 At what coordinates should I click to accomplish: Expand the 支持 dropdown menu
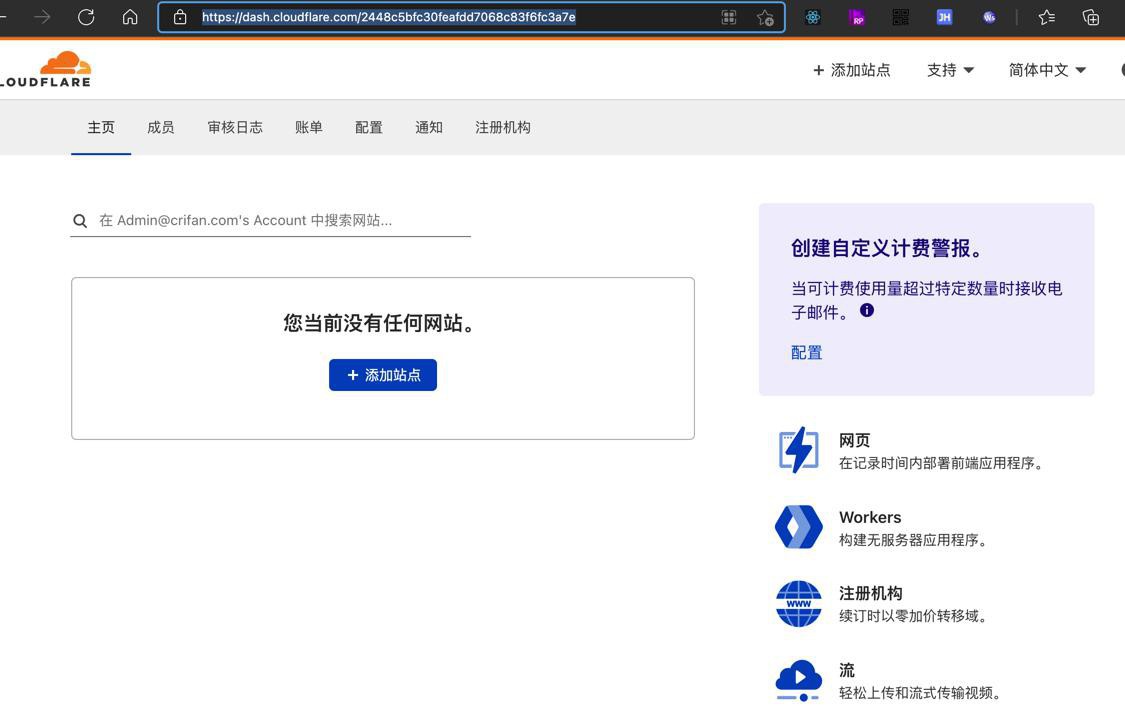click(950, 70)
